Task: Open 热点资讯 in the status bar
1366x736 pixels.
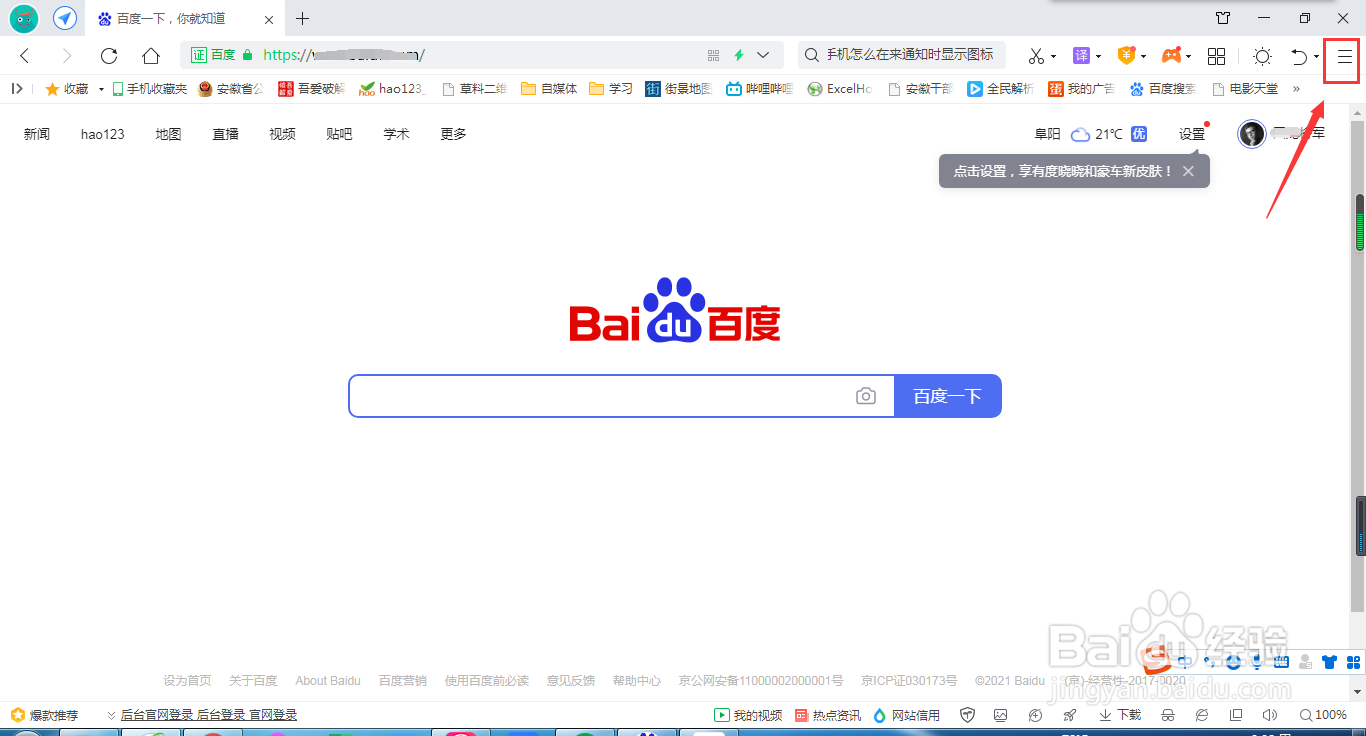Action: [828, 715]
